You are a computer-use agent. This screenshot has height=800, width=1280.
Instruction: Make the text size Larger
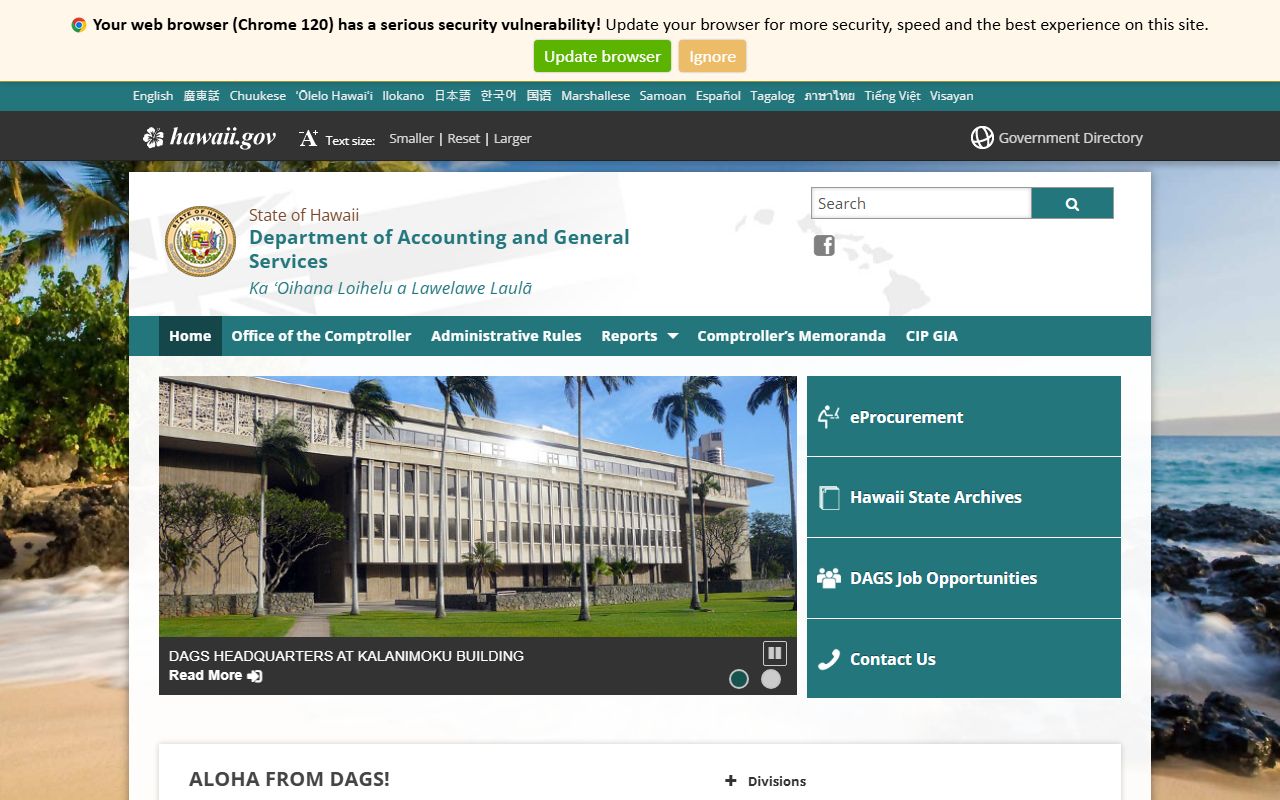pos(512,139)
